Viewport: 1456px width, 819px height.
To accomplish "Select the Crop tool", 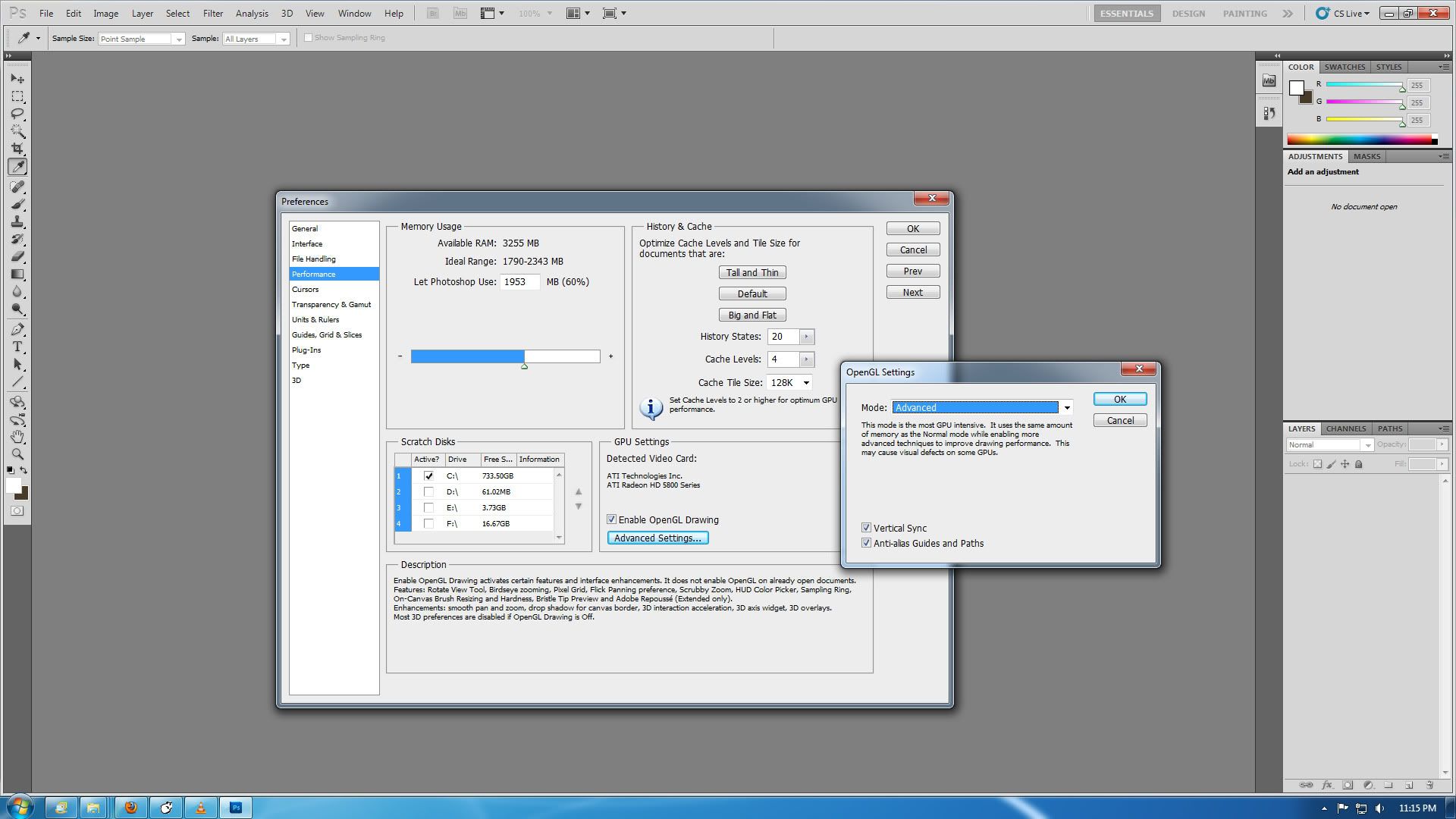I will coord(17,149).
